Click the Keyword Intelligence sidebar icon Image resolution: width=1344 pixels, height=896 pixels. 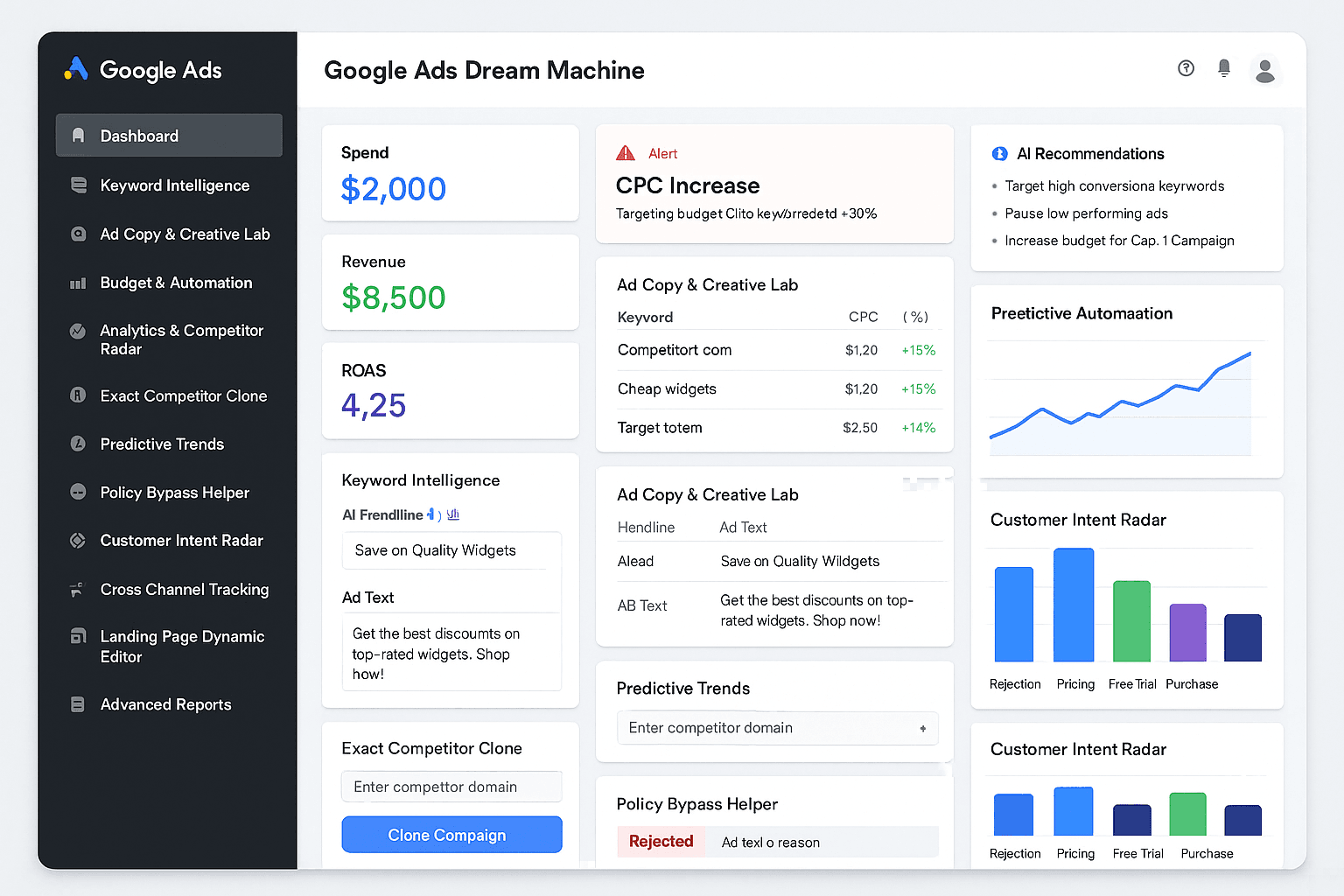[x=79, y=185]
